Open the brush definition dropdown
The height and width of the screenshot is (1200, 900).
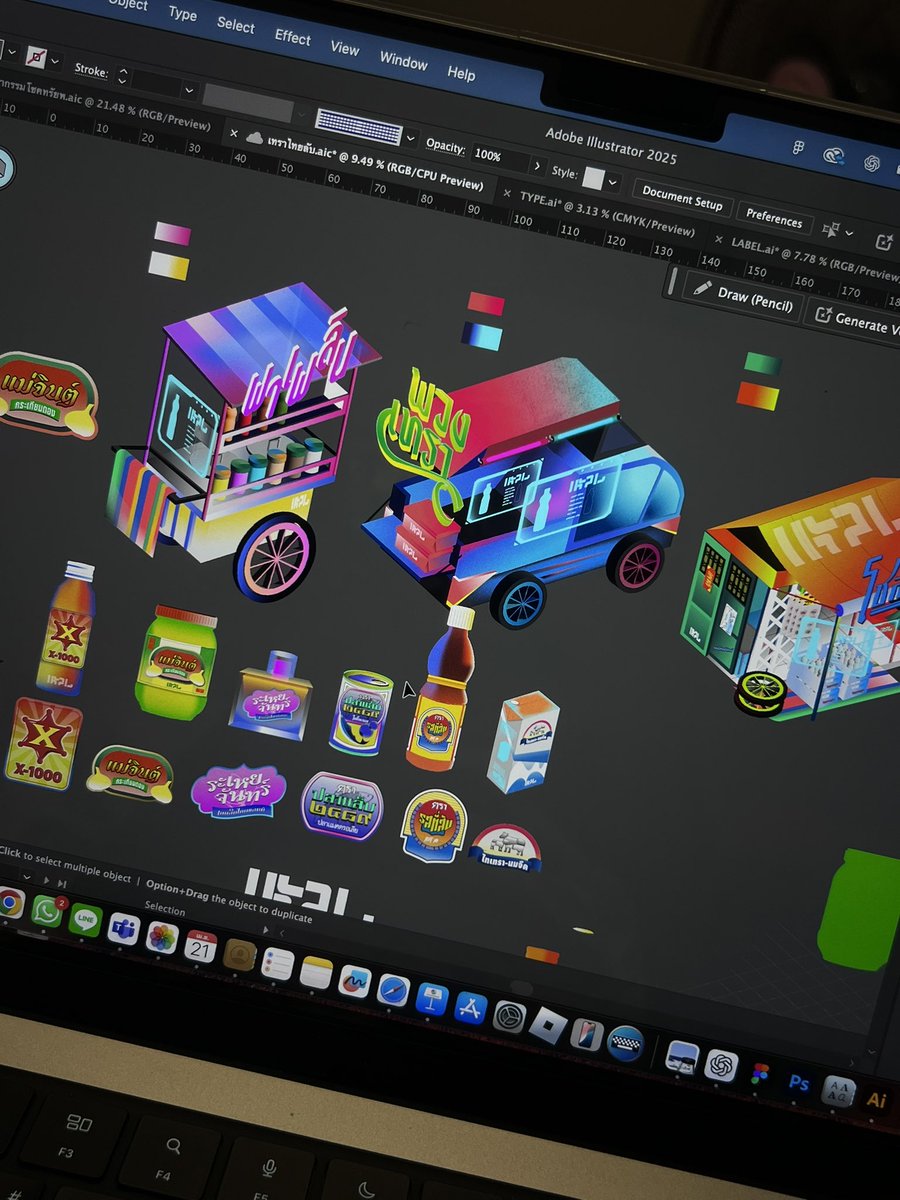[x=411, y=136]
